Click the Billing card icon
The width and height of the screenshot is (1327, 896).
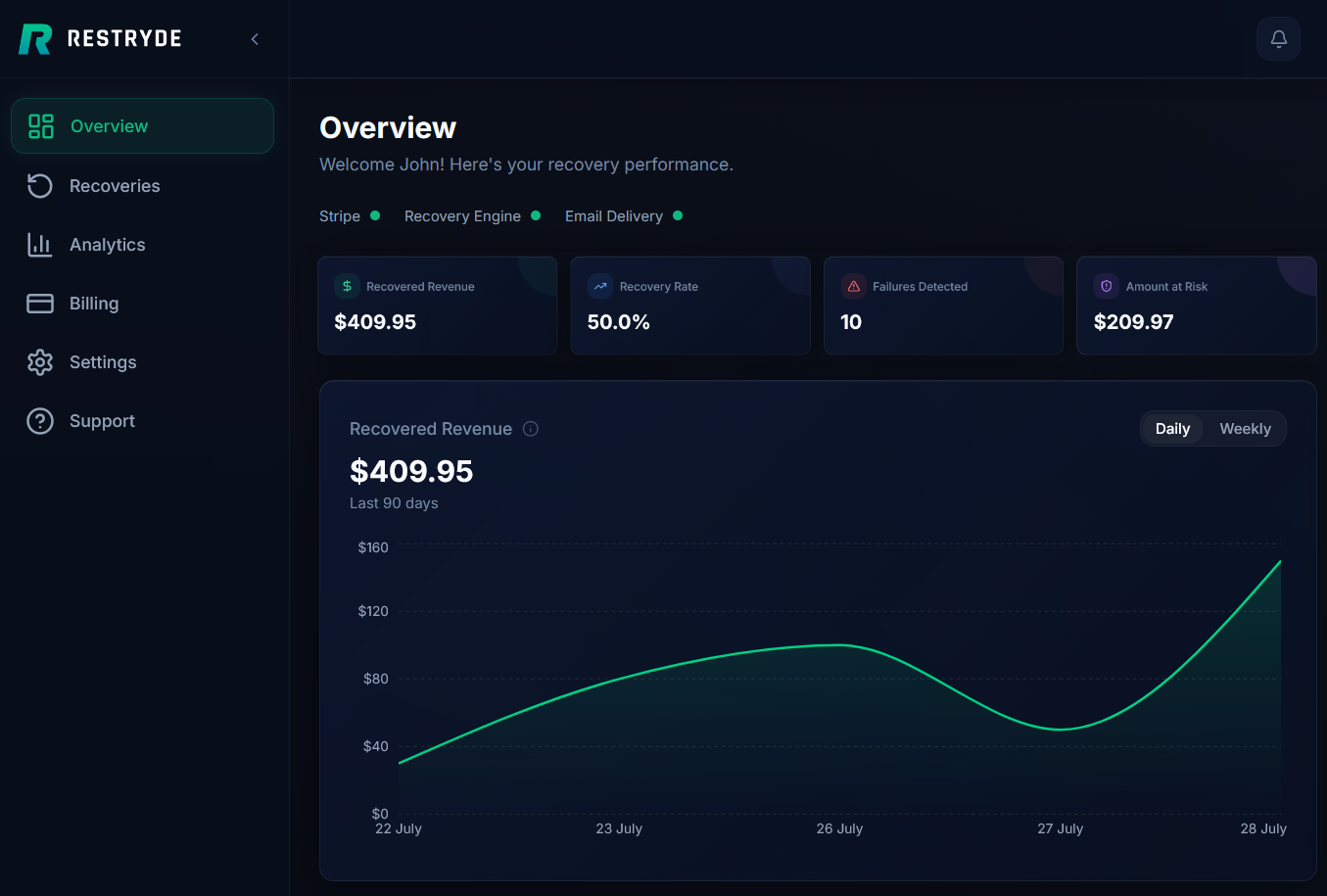pos(40,304)
